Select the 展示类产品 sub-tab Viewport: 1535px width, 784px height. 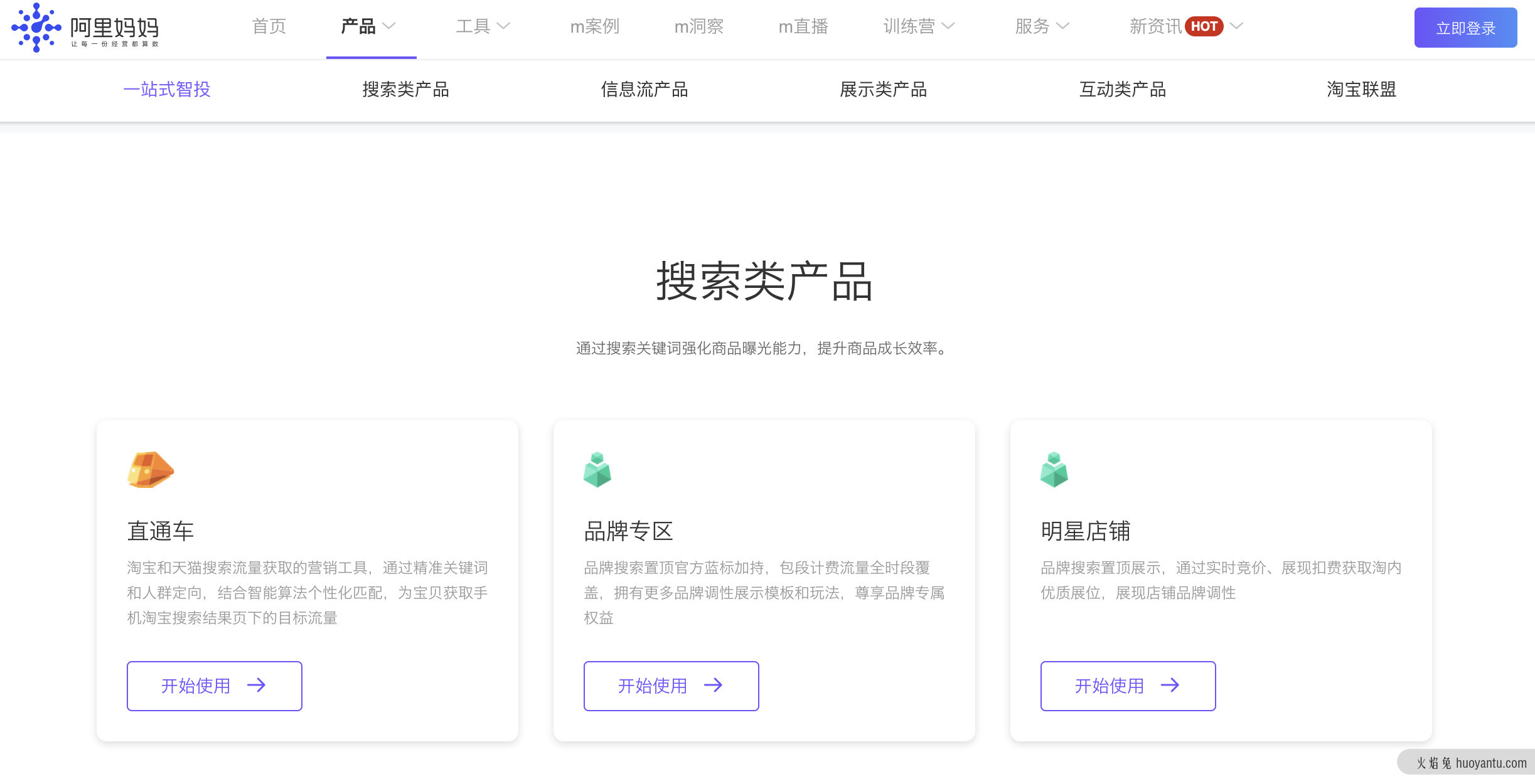(884, 90)
